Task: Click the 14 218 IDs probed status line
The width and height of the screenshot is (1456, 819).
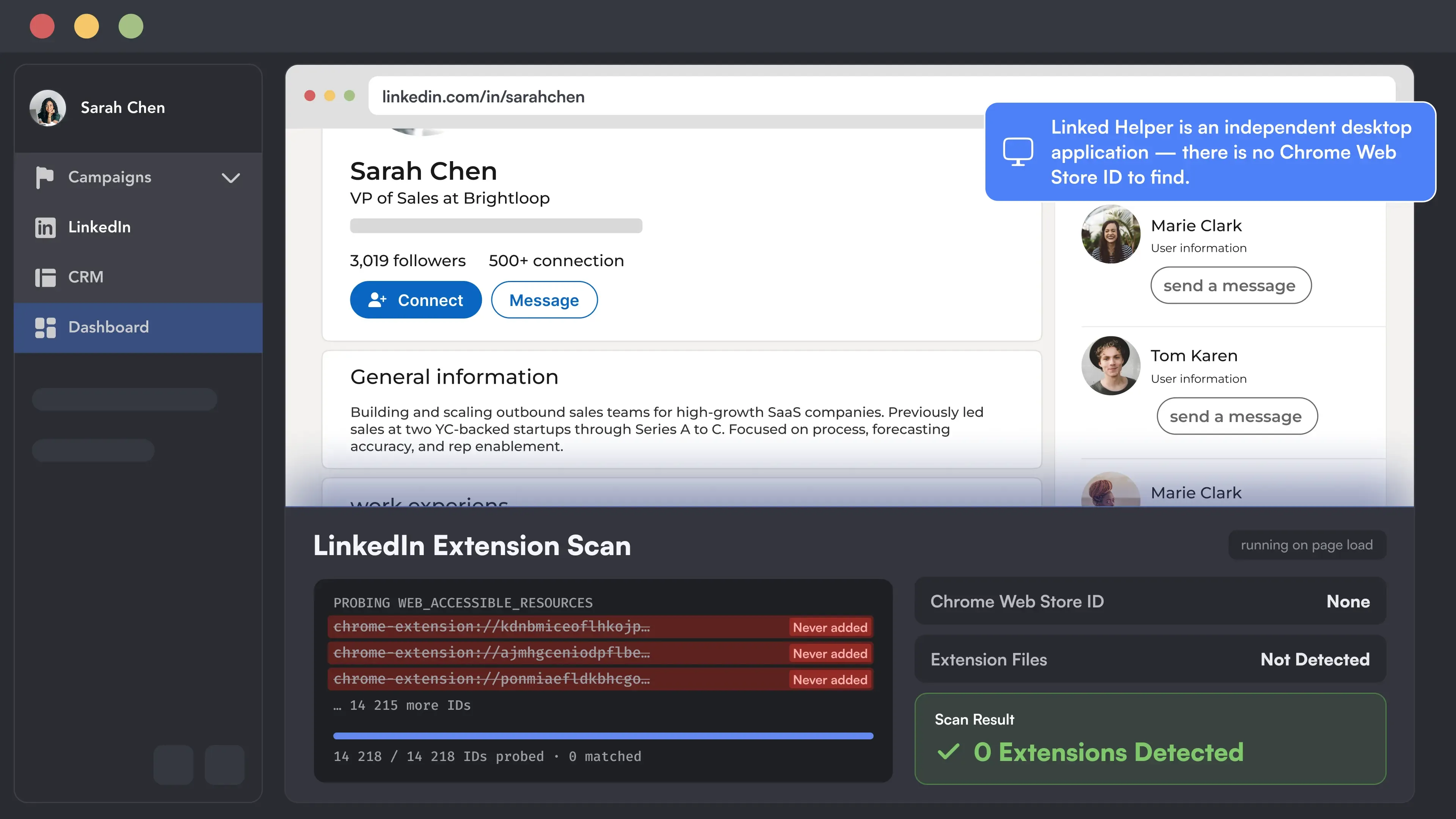Action: (x=487, y=756)
